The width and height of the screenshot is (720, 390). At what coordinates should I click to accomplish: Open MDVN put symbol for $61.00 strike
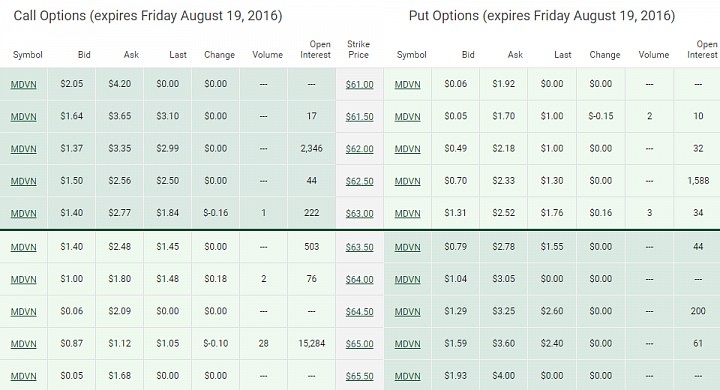tap(407, 85)
